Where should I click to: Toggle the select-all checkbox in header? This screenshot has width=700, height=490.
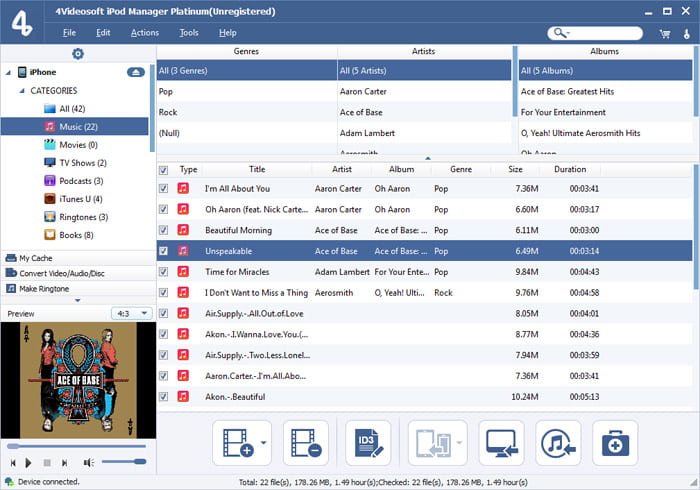coord(164,170)
